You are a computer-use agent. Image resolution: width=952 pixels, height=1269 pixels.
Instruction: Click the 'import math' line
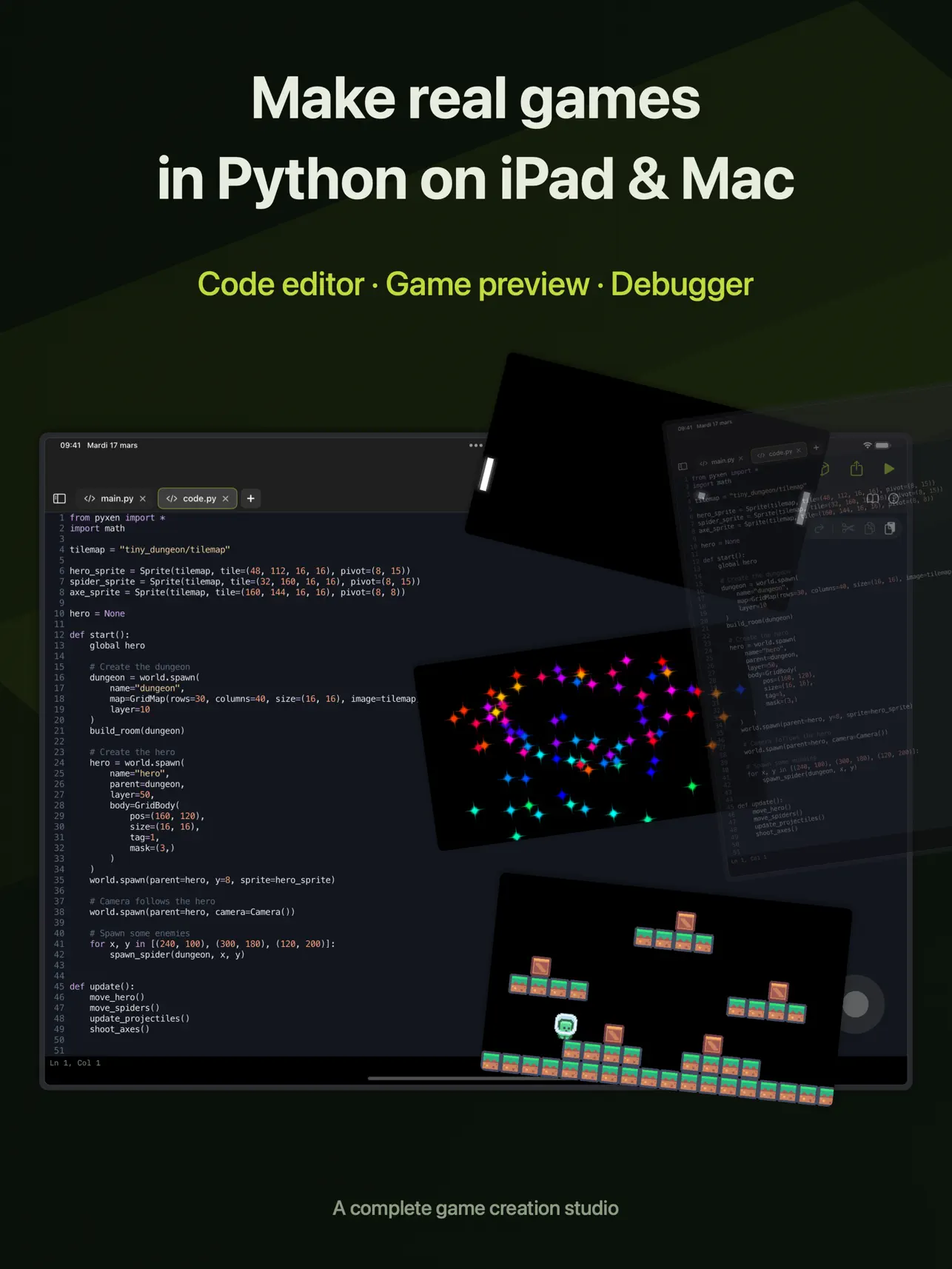click(97, 529)
